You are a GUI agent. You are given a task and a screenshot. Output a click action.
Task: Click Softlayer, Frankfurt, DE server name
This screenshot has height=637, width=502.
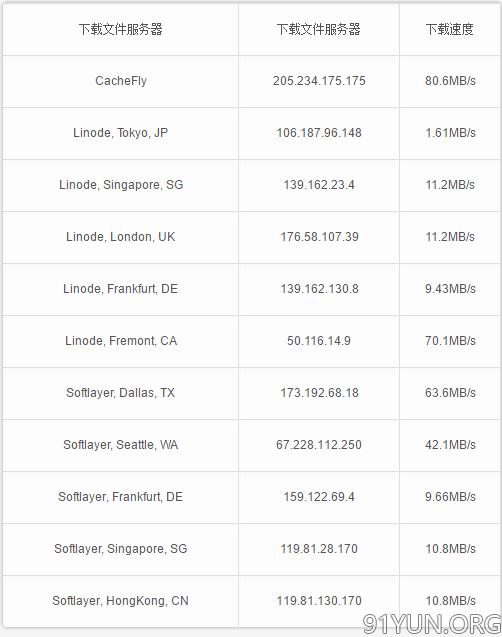coord(121,497)
